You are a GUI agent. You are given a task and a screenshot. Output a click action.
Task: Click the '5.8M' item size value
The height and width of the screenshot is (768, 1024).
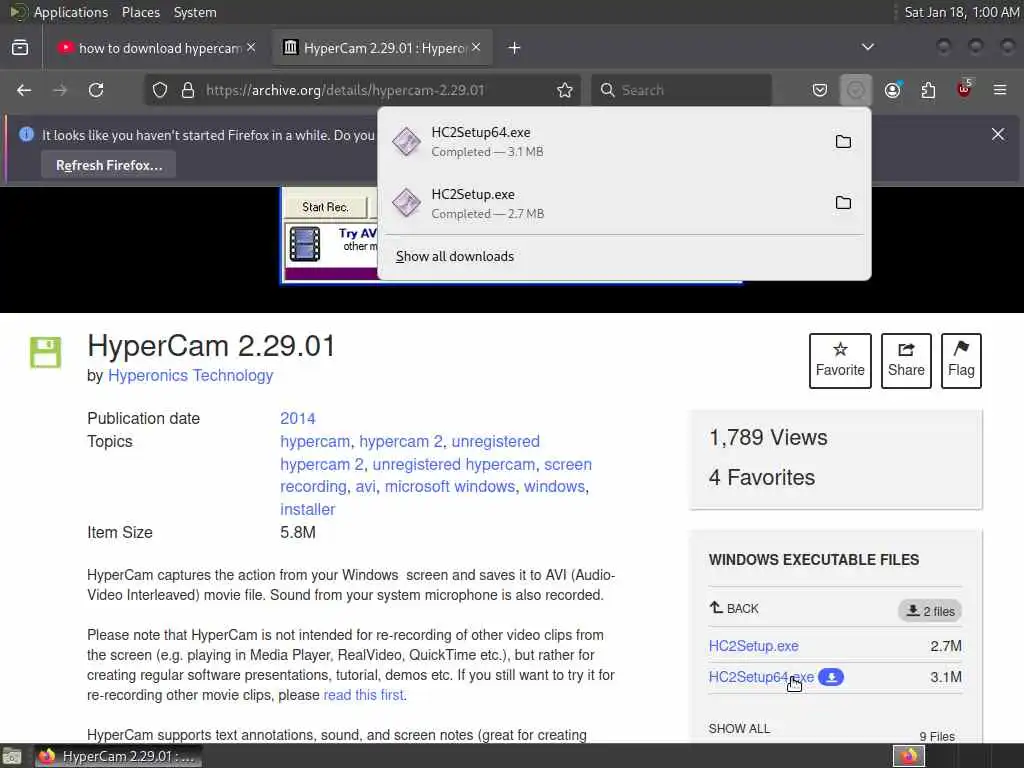point(298,533)
